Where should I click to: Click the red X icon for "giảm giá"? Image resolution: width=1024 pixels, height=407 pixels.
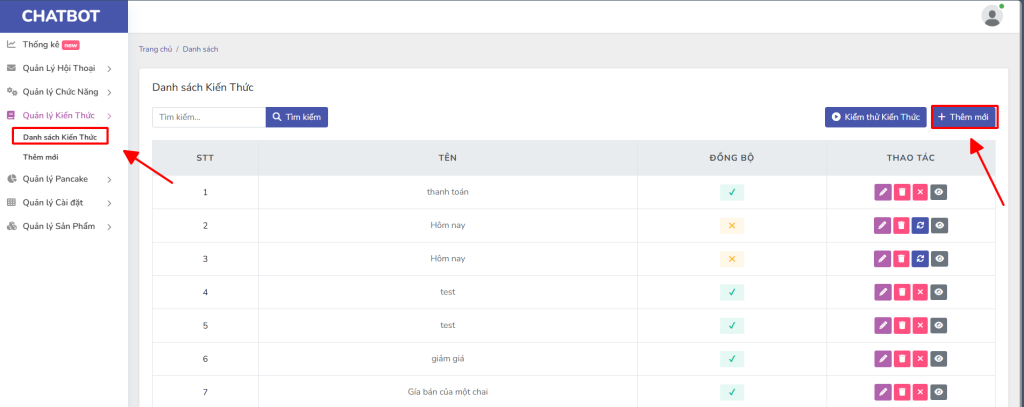point(920,358)
